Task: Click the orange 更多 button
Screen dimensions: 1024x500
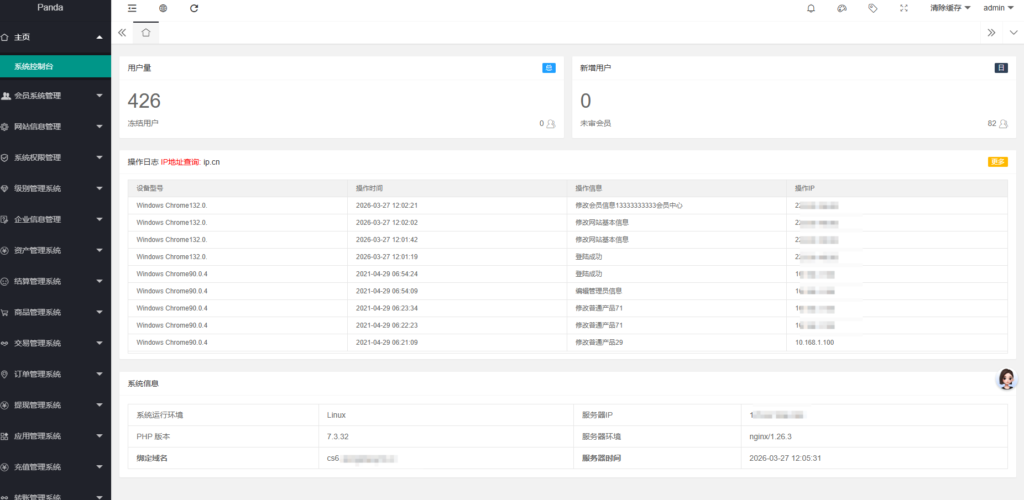Action: point(997,162)
